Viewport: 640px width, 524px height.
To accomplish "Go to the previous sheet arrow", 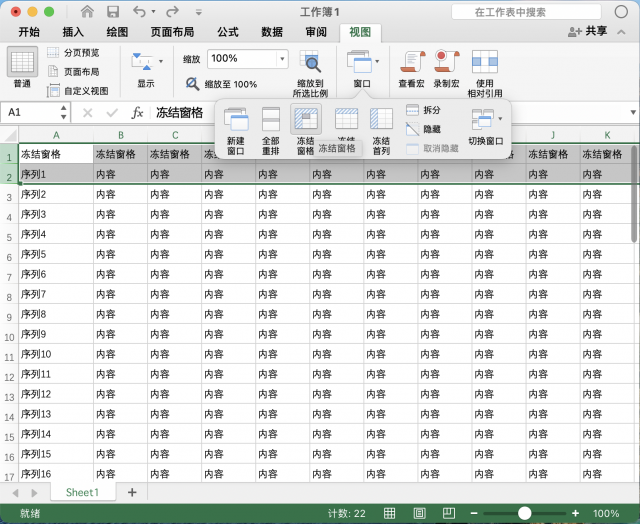I will click(16, 493).
